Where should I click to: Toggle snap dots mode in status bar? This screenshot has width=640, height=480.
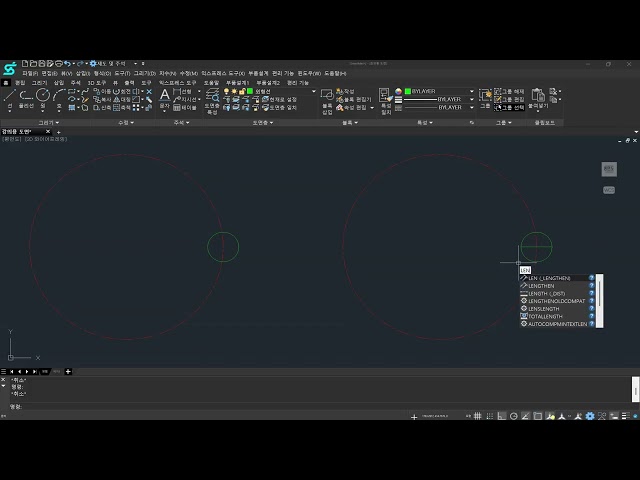(490, 416)
